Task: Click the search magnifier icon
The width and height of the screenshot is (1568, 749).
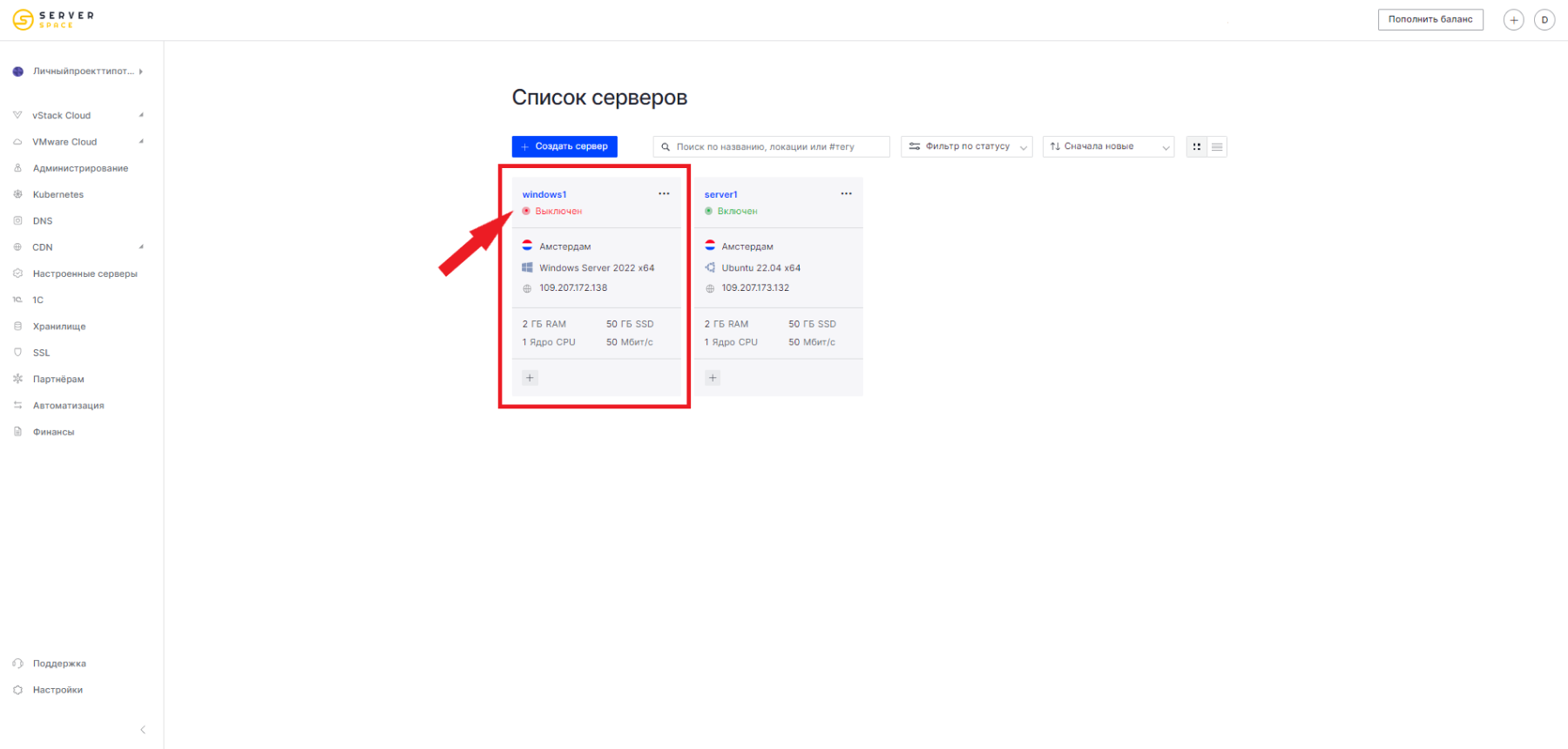Action: point(666,147)
